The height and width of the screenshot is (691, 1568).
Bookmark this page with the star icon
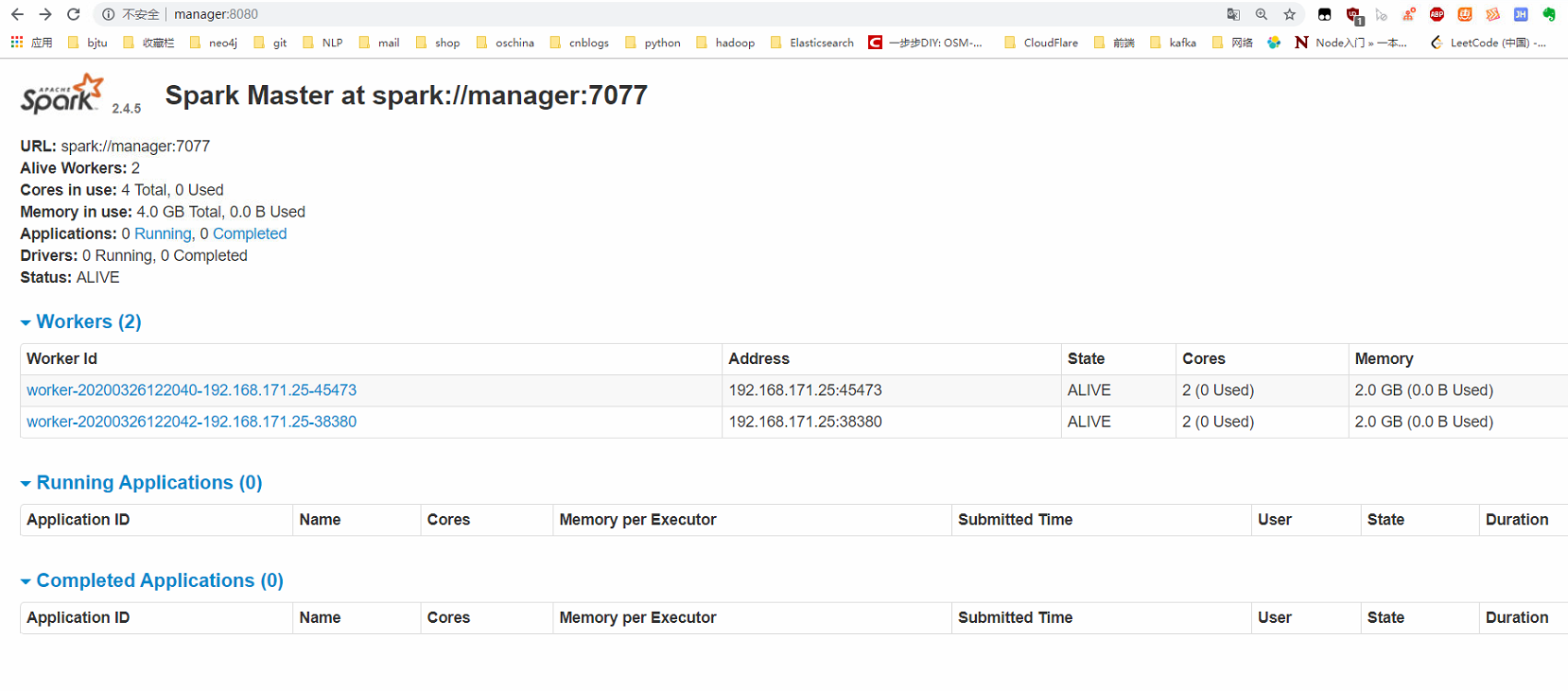(1290, 14)
